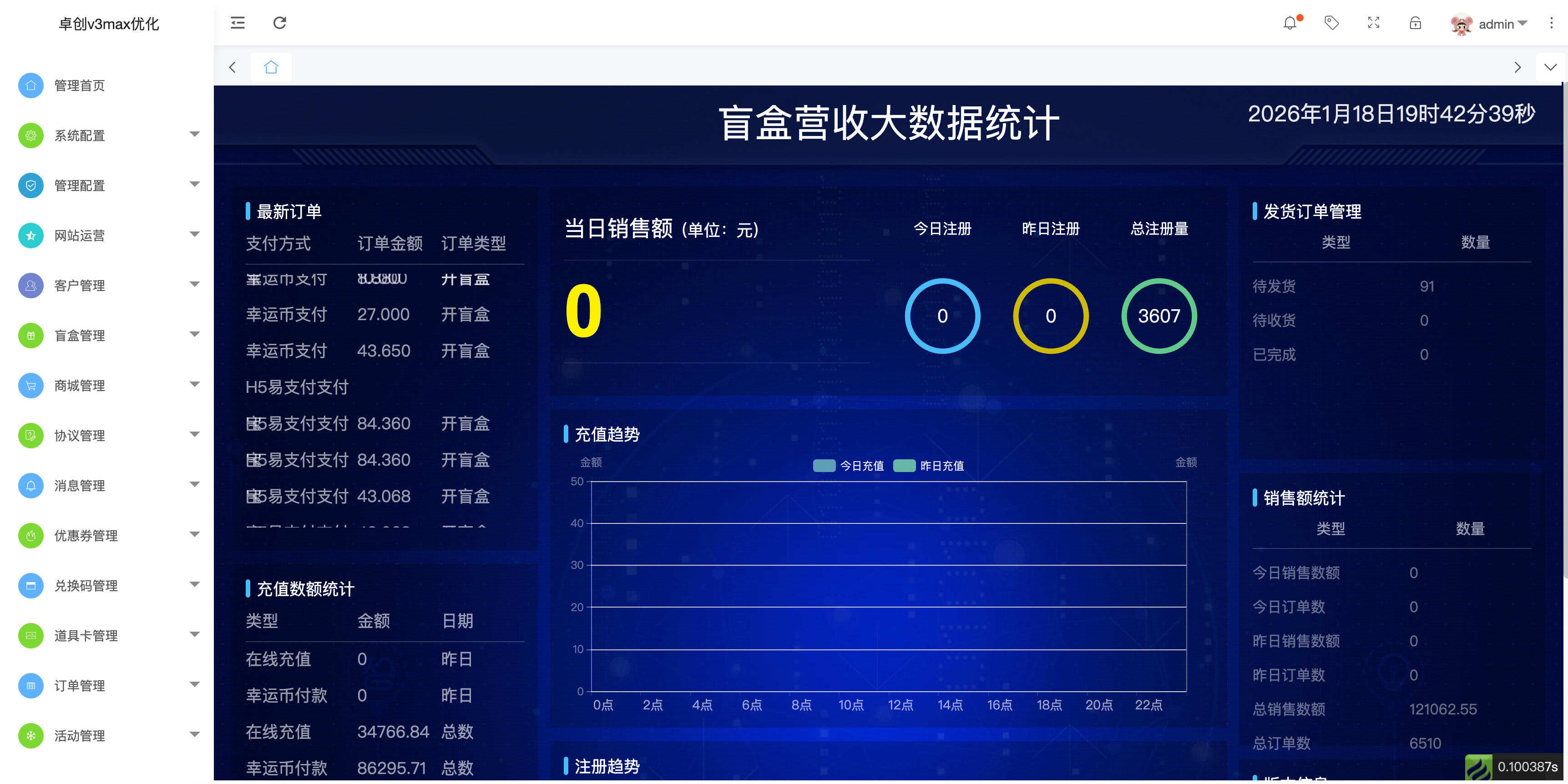Click the 消息管理 bell icon

click(30, 485)
